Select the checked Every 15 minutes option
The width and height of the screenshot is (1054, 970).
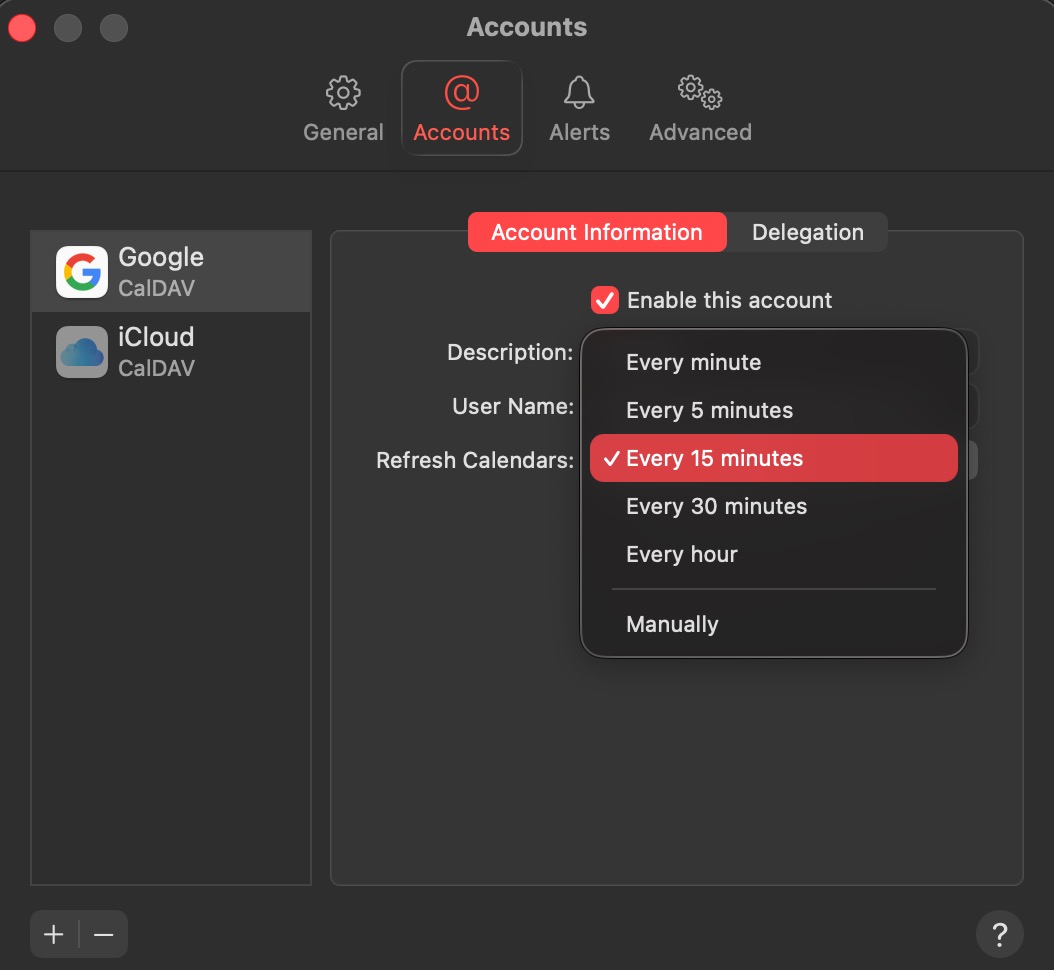714,458
